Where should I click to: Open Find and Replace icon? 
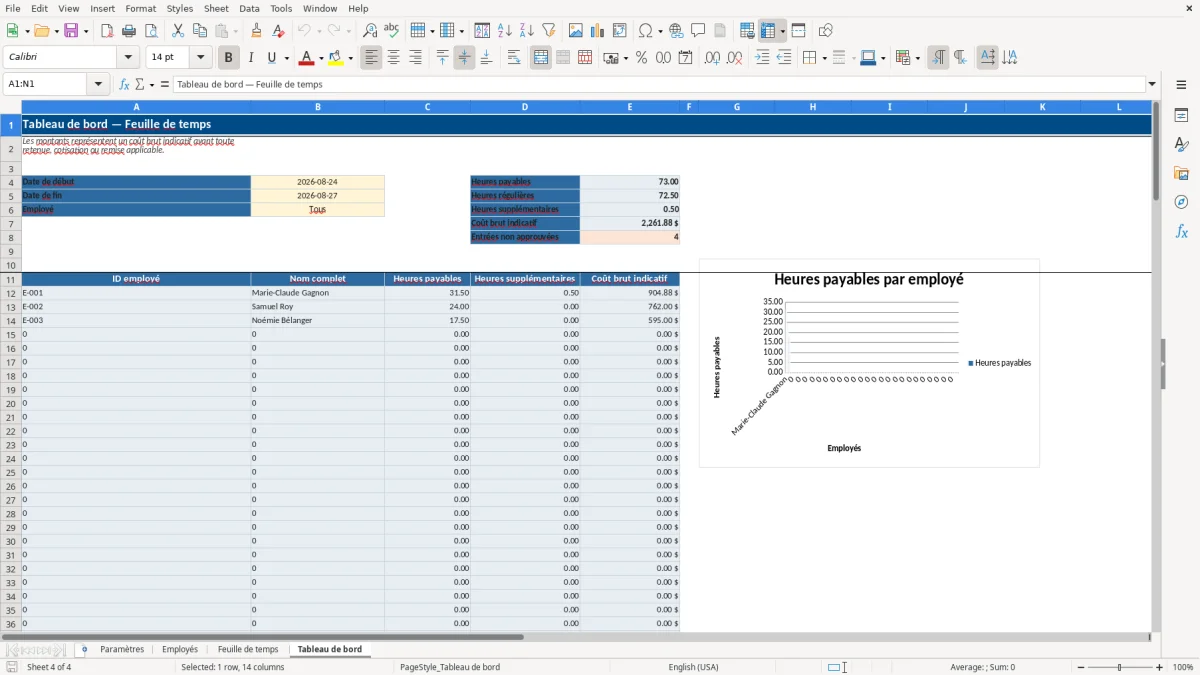370,31
